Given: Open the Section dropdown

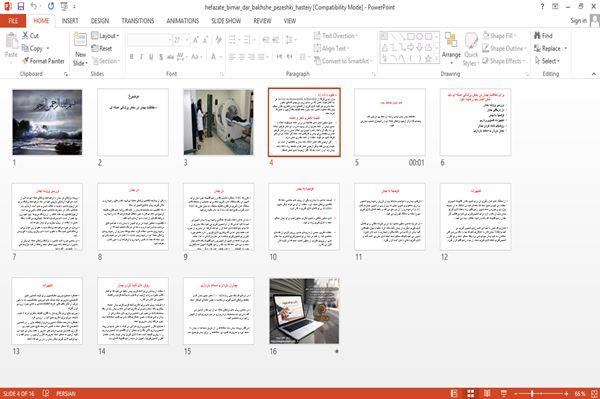Looking at the screenshot, I should [x=106, y=61].
